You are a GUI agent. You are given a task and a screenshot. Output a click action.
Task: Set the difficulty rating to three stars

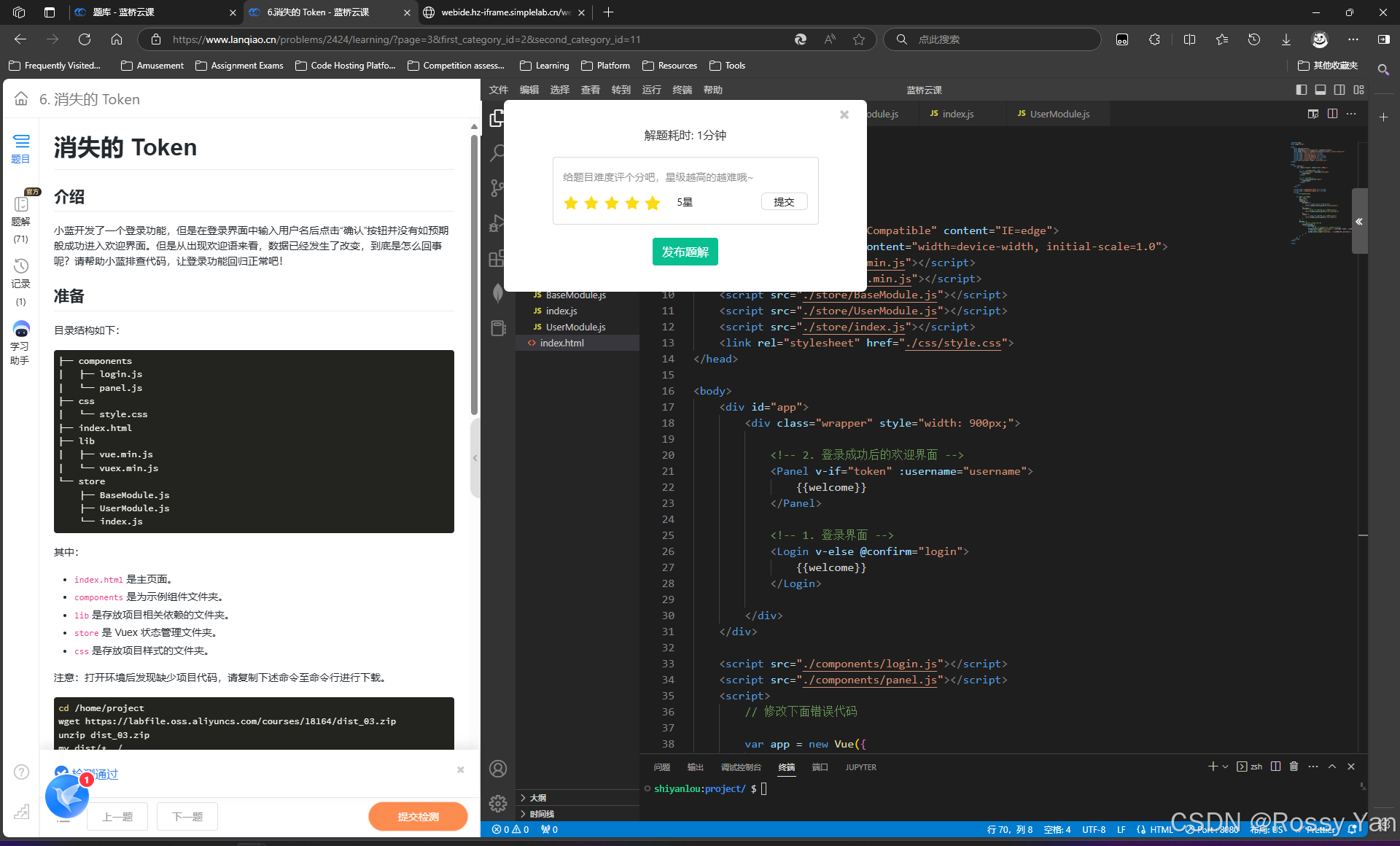click(611, 203)
